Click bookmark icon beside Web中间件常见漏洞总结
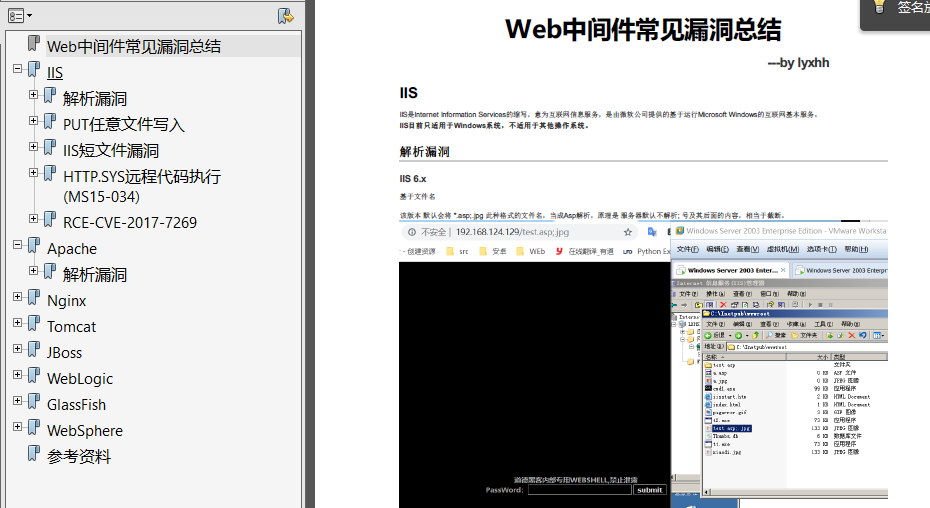 [34, 44]
